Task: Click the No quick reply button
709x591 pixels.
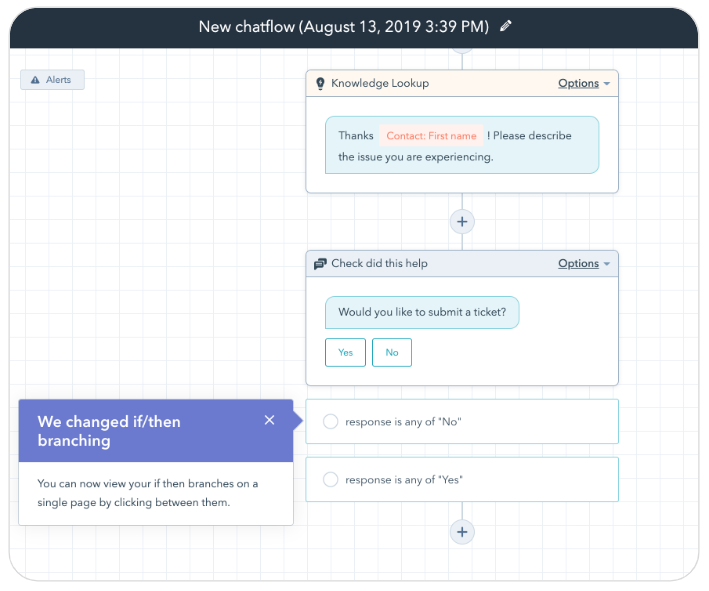Action: coord(392,352)
